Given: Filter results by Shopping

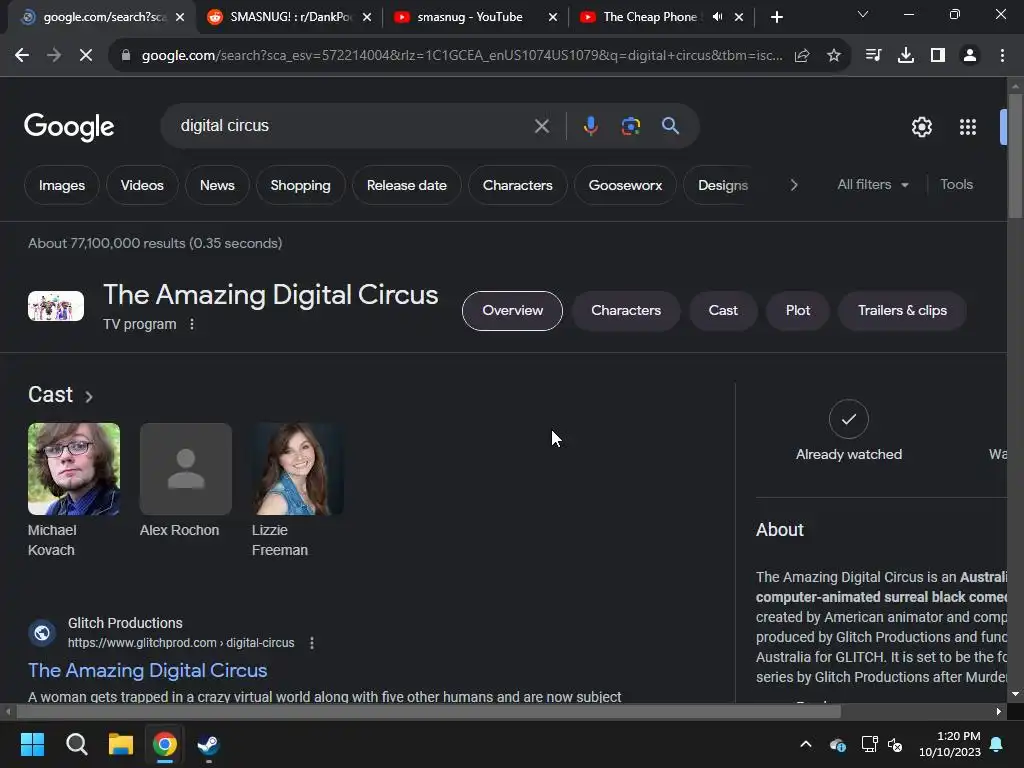Looking at the screenshot, I should [x=300, y=185].
